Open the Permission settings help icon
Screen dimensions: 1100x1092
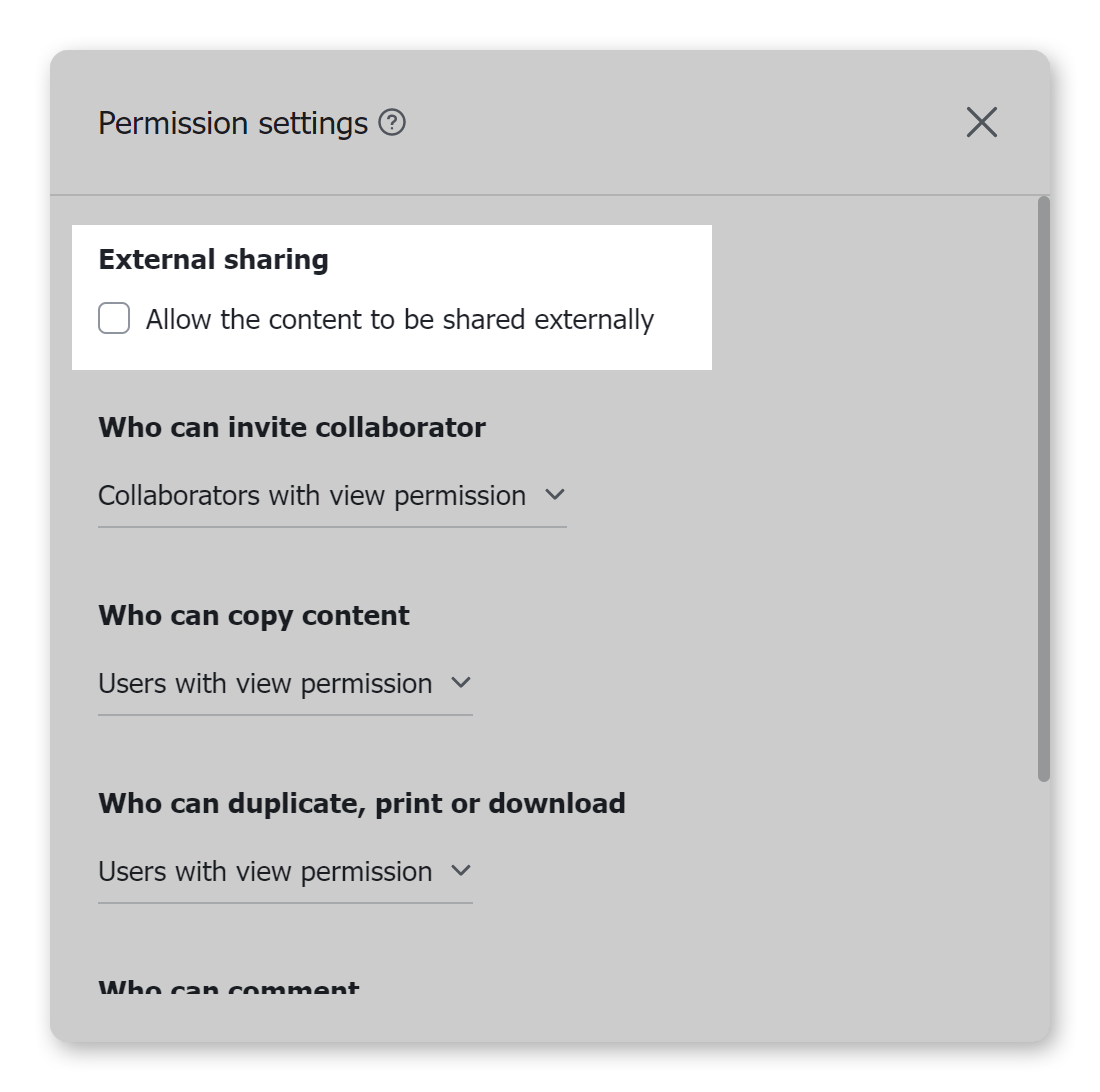393,123
